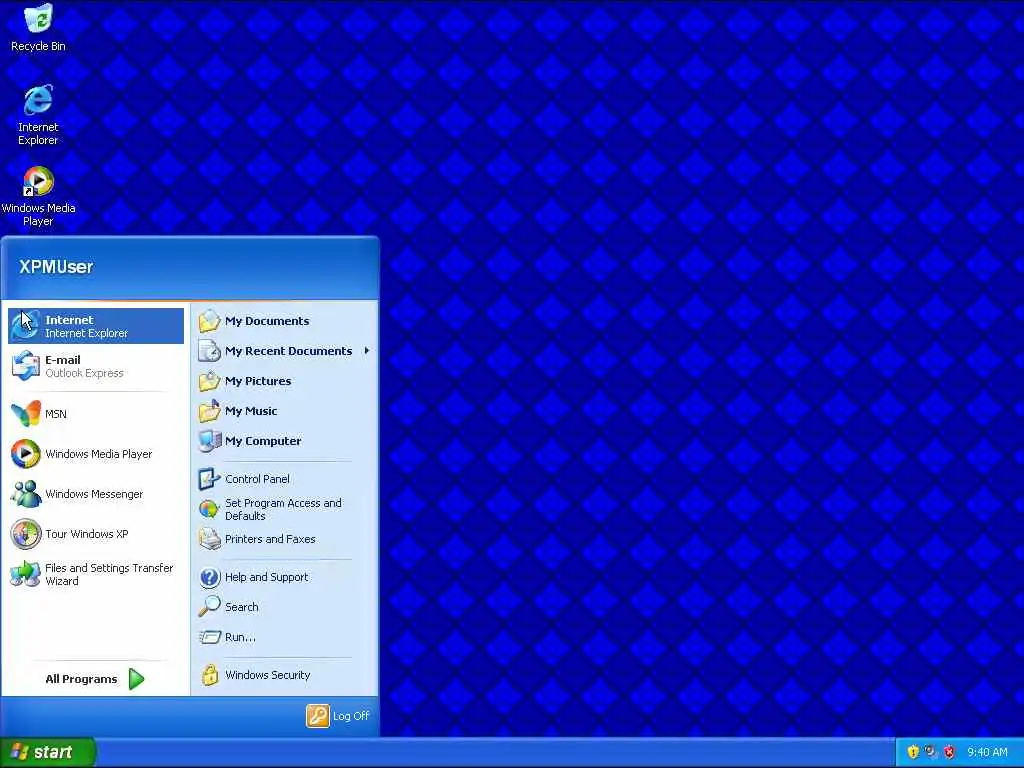Click 'Files and Settings Transfer Wizard' text
Viewport: 1024px width, 768px height.
[x=109, y=575]
